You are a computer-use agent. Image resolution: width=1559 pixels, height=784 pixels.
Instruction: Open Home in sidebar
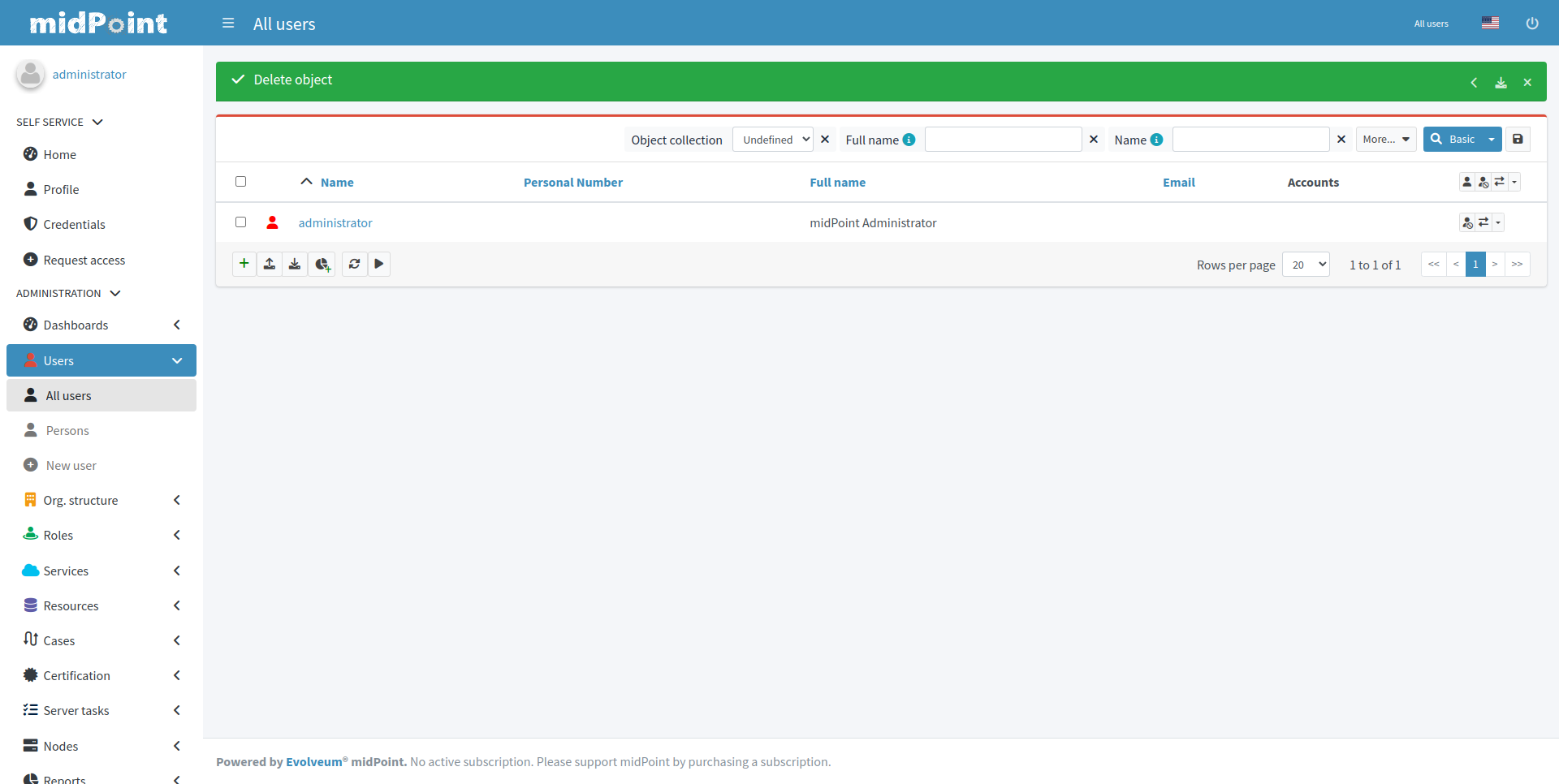(x=101, y=154)
